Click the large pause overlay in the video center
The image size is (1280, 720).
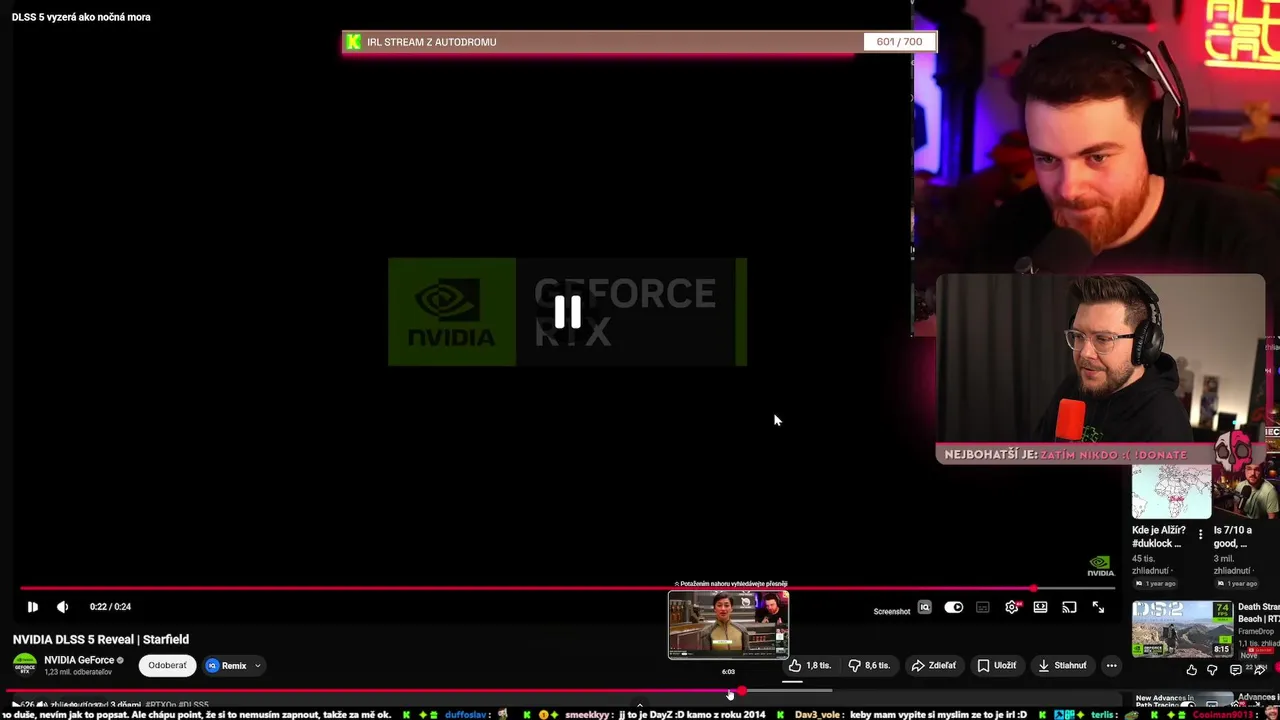(567, 312)
